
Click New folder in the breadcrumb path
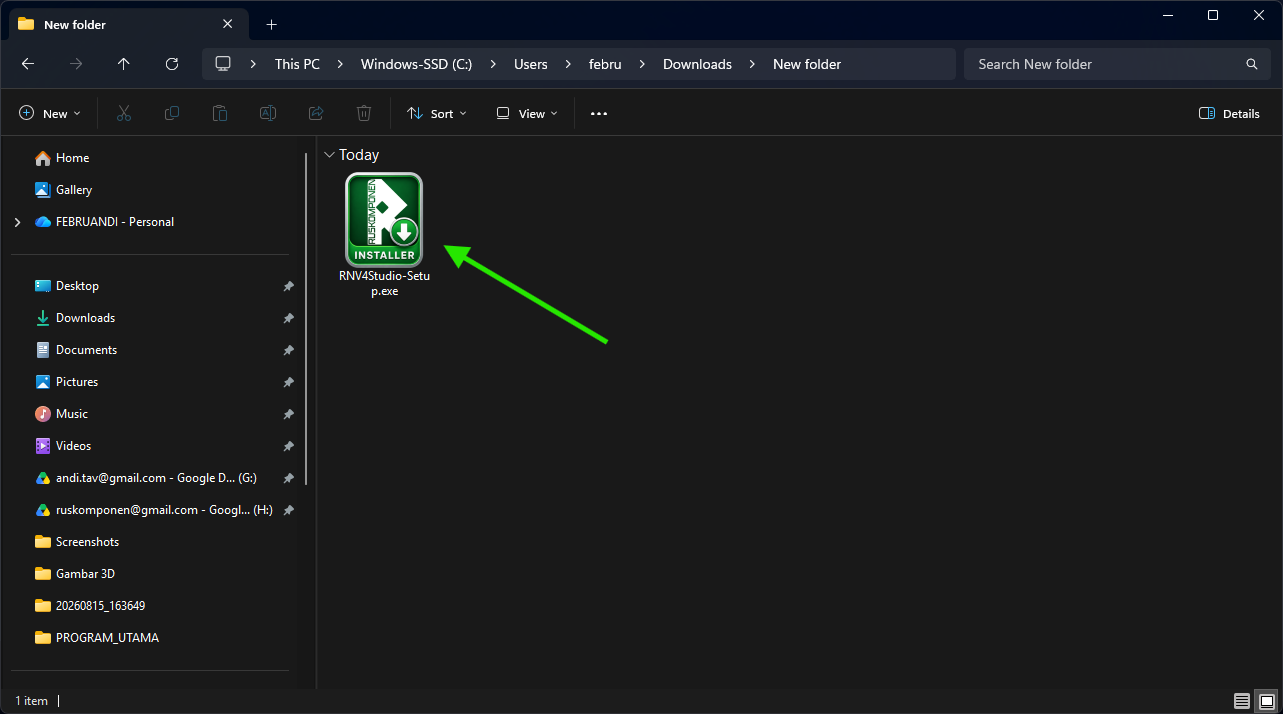pos(807,64)
